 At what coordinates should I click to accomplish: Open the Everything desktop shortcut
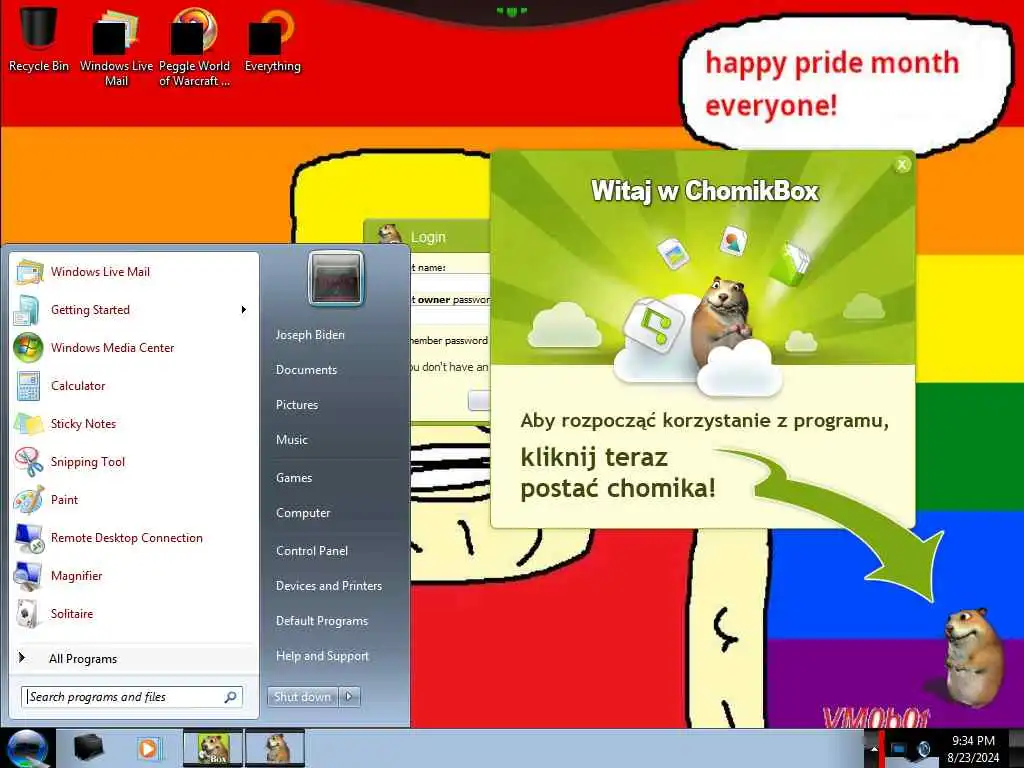click(272, 39)
